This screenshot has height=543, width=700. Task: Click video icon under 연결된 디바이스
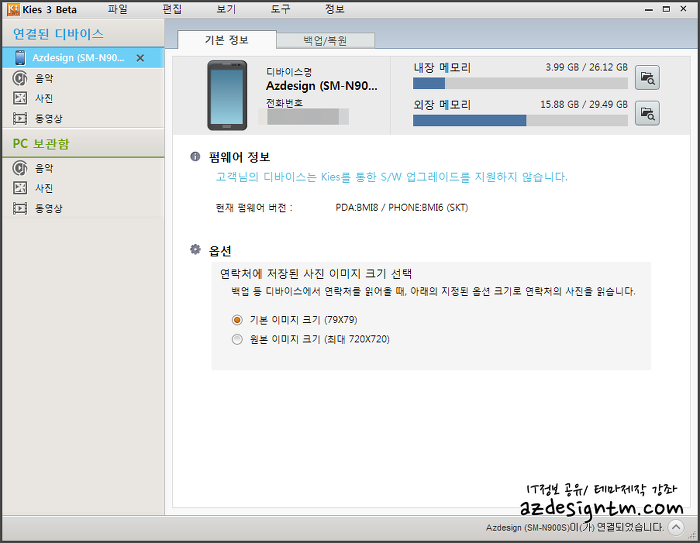tap(20, 118)
